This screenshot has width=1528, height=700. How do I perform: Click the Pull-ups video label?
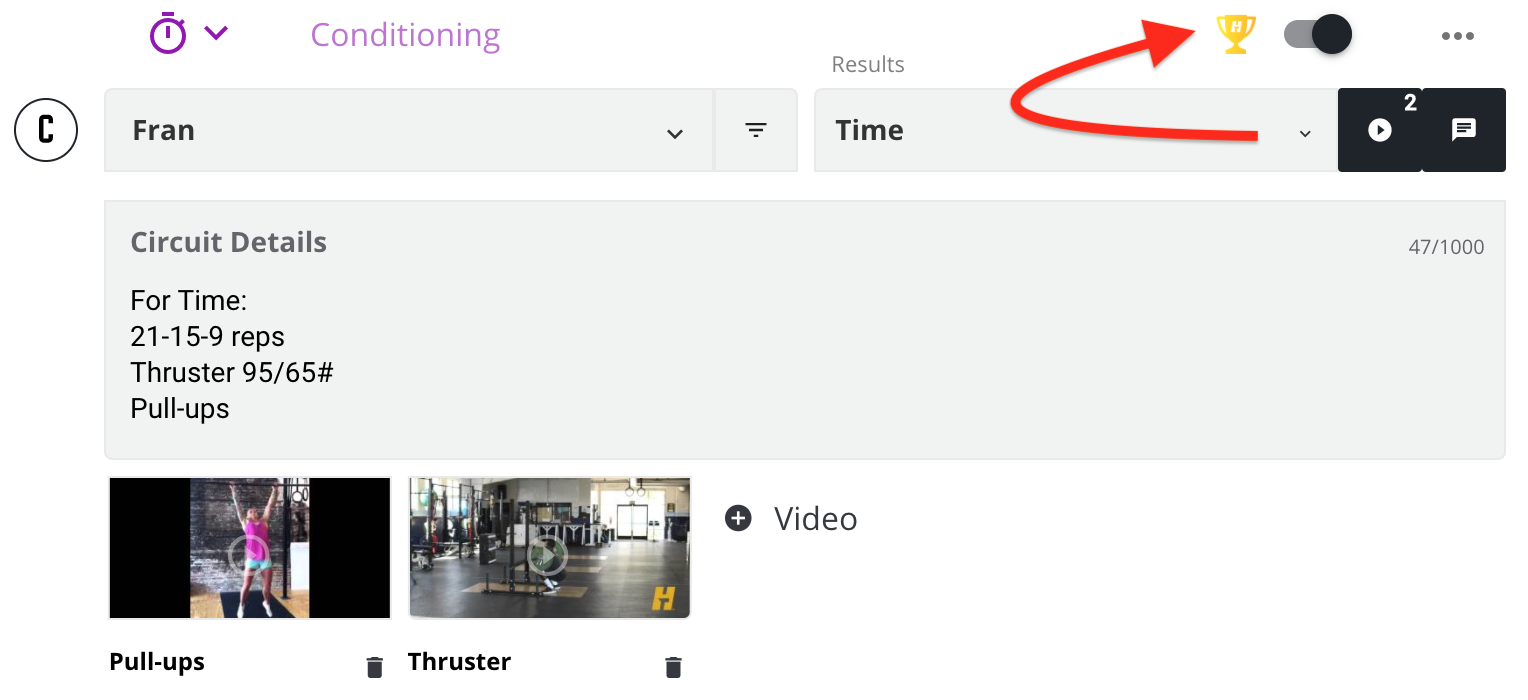157,662
